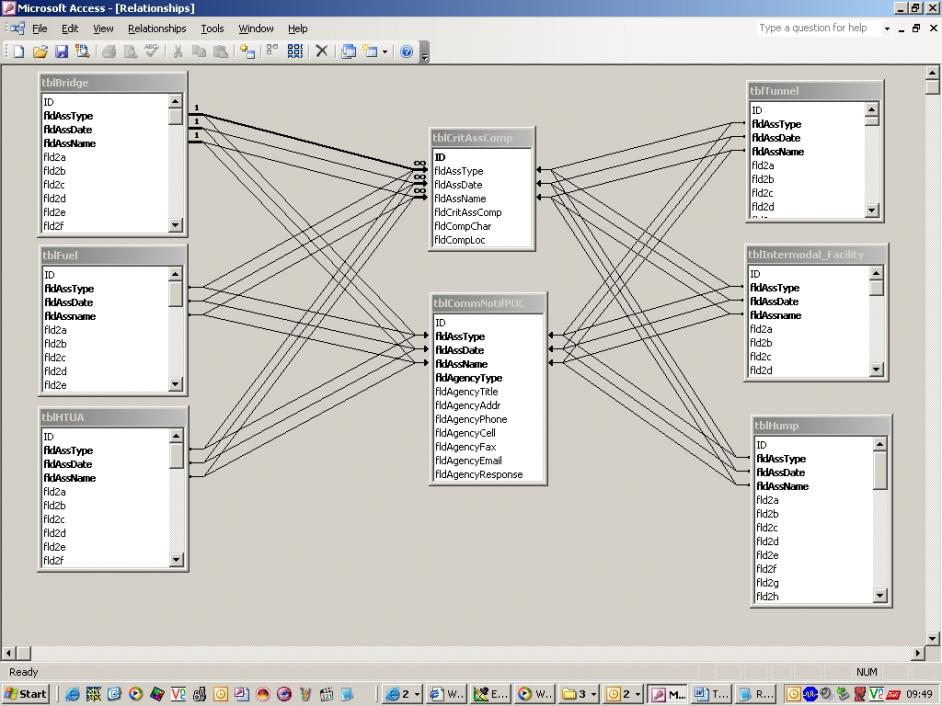Click the tblHTUA list scroll-down arrow
Viewport: 942px width, 706px height.
pos(175,560)
